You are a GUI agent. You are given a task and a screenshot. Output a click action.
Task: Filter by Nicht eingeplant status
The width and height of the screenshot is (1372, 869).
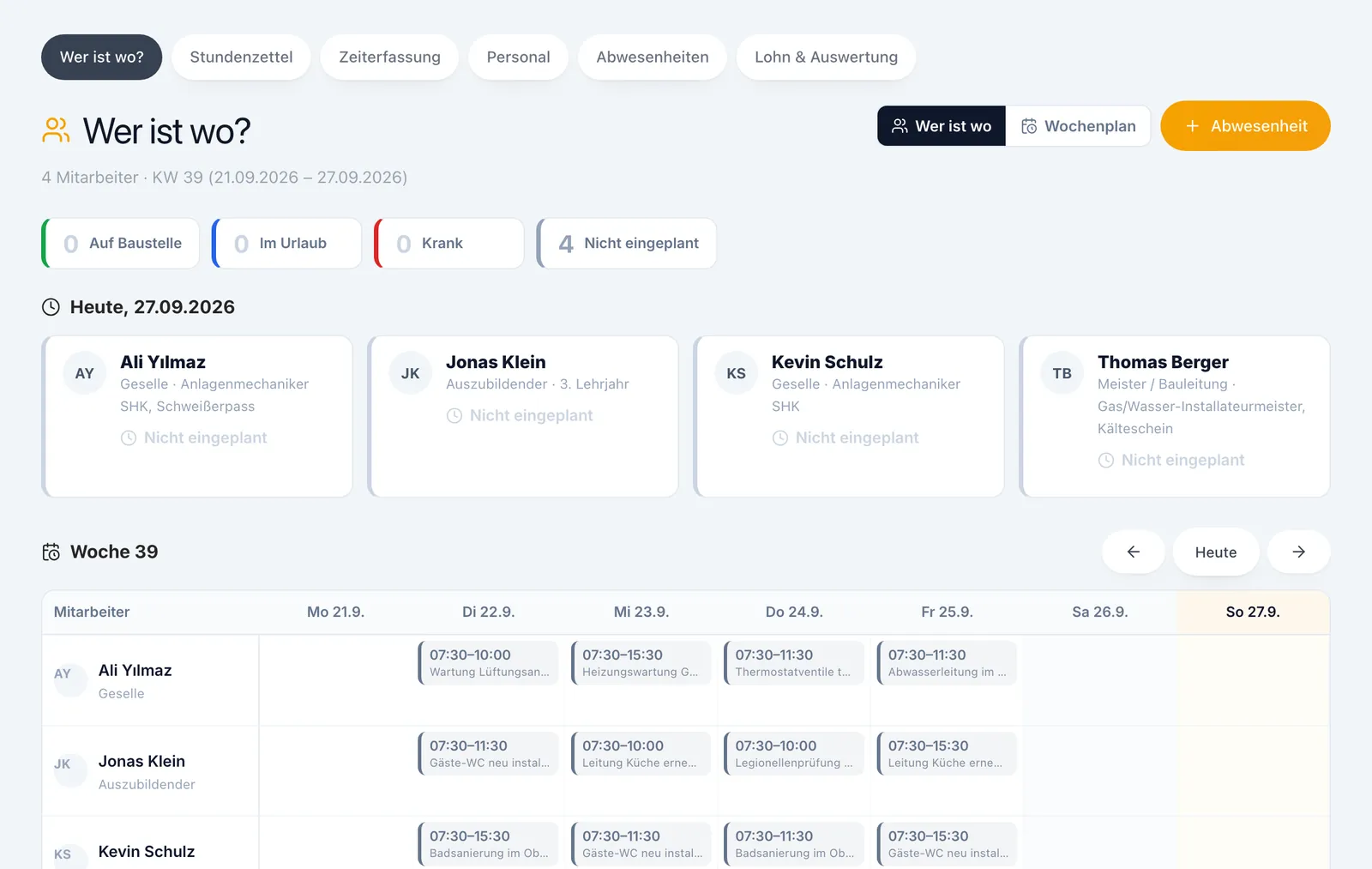[627, 244]
